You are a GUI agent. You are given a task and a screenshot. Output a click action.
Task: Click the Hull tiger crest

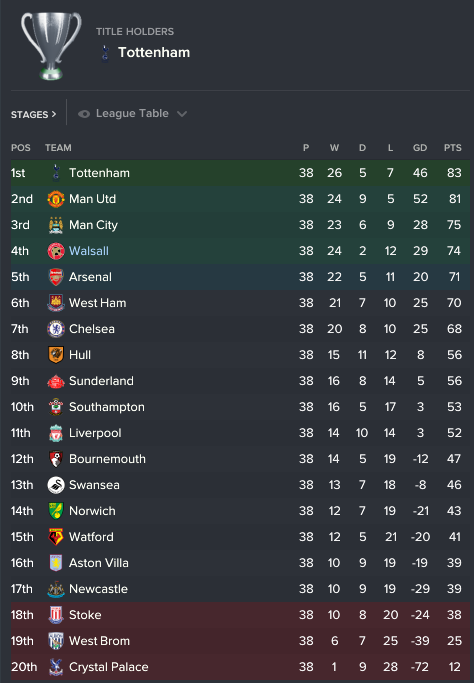[56, 355]
